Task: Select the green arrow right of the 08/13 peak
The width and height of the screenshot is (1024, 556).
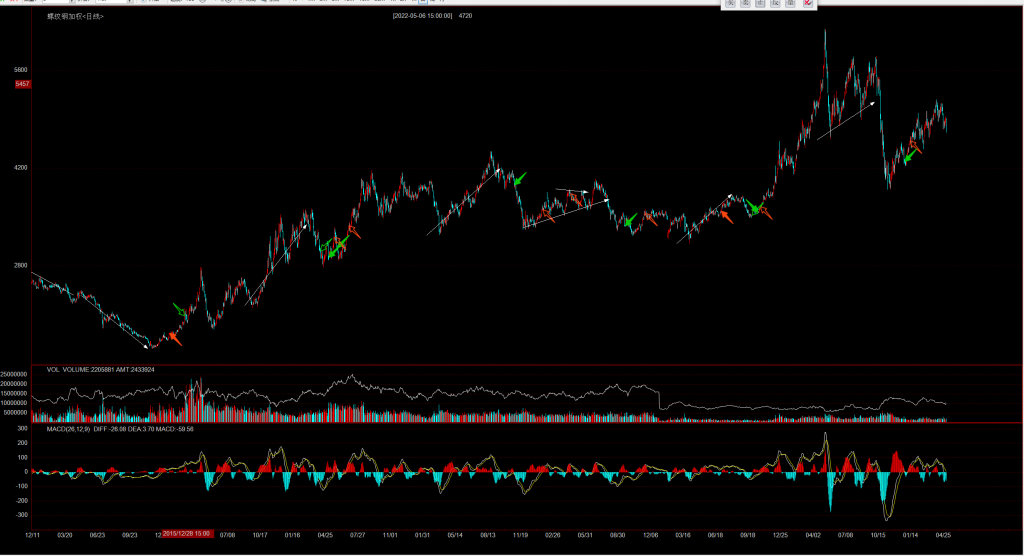Action: pos(518,179)
